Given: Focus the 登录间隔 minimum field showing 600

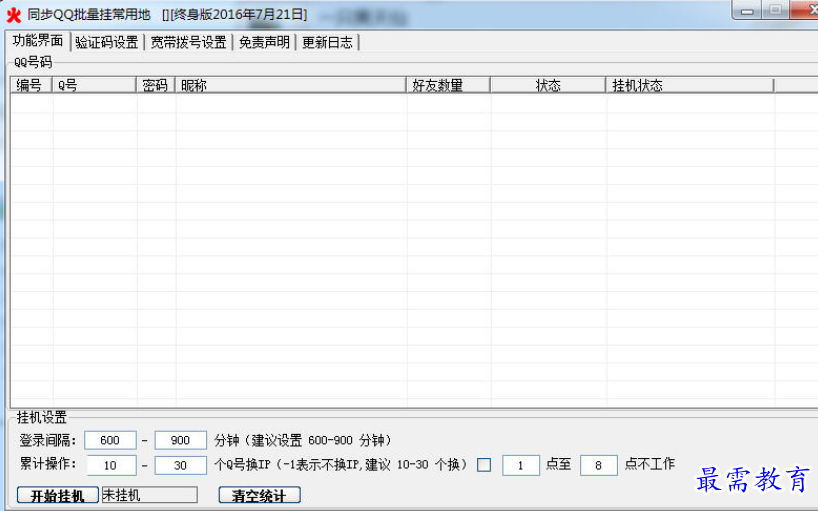Looking at the screenshot, I should 110,440.
